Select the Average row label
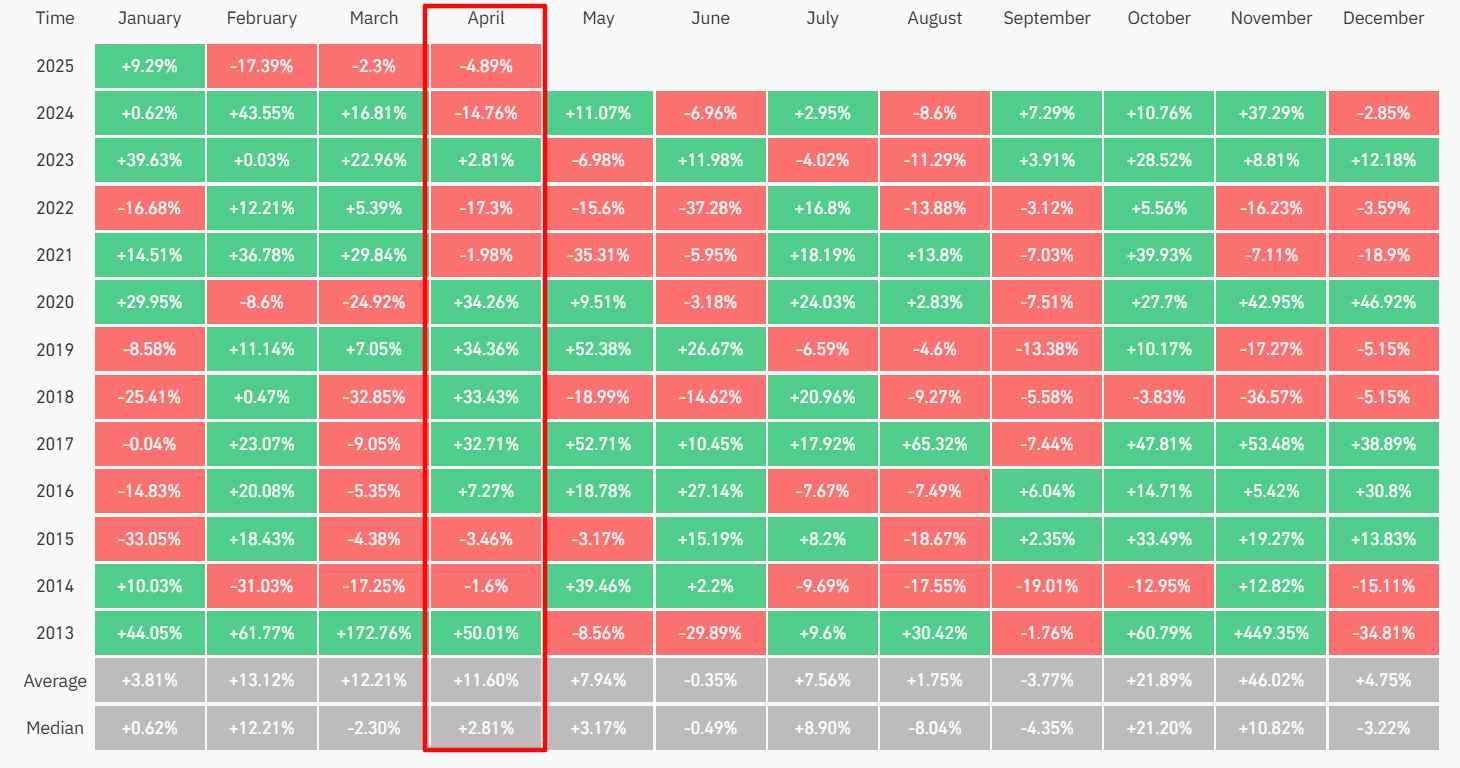1460x768 pixels. click(x=55, y=681)
